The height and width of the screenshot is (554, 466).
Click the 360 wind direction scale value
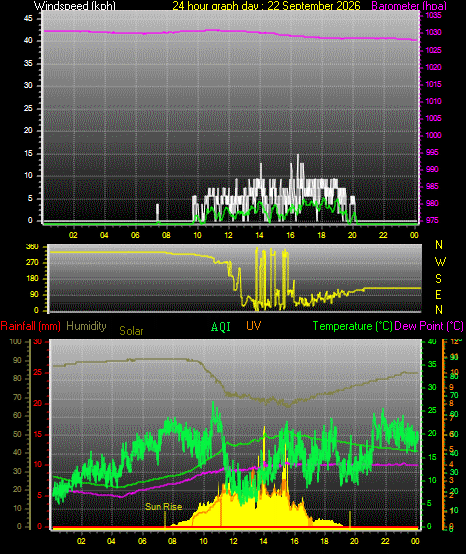[32, 247]
